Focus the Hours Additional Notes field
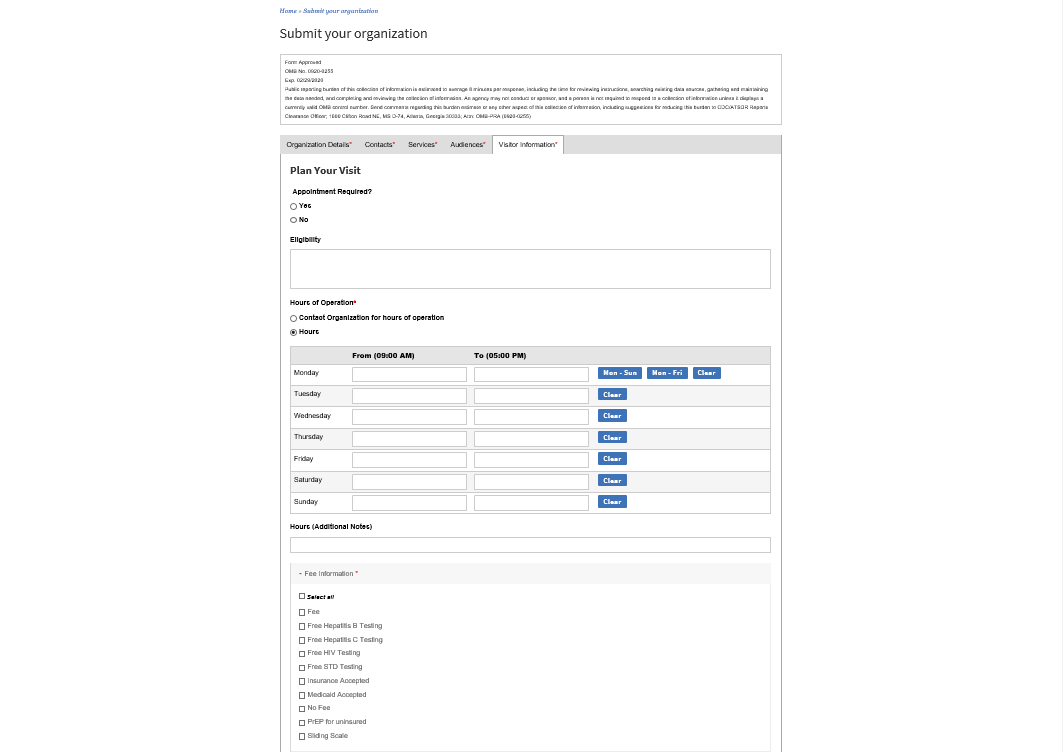The height and width of the screenshot is (752, 1063). pyautogui.click(x=530, y=545)
